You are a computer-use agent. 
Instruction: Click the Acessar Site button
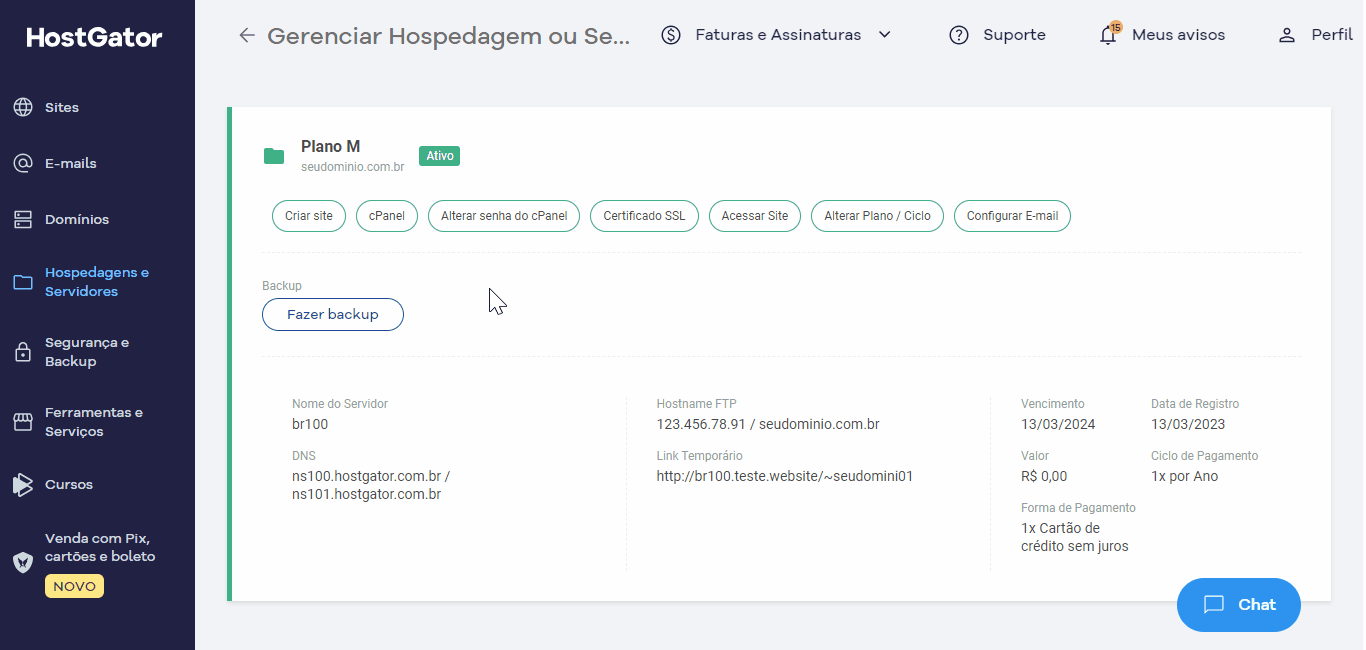(755, 216)
